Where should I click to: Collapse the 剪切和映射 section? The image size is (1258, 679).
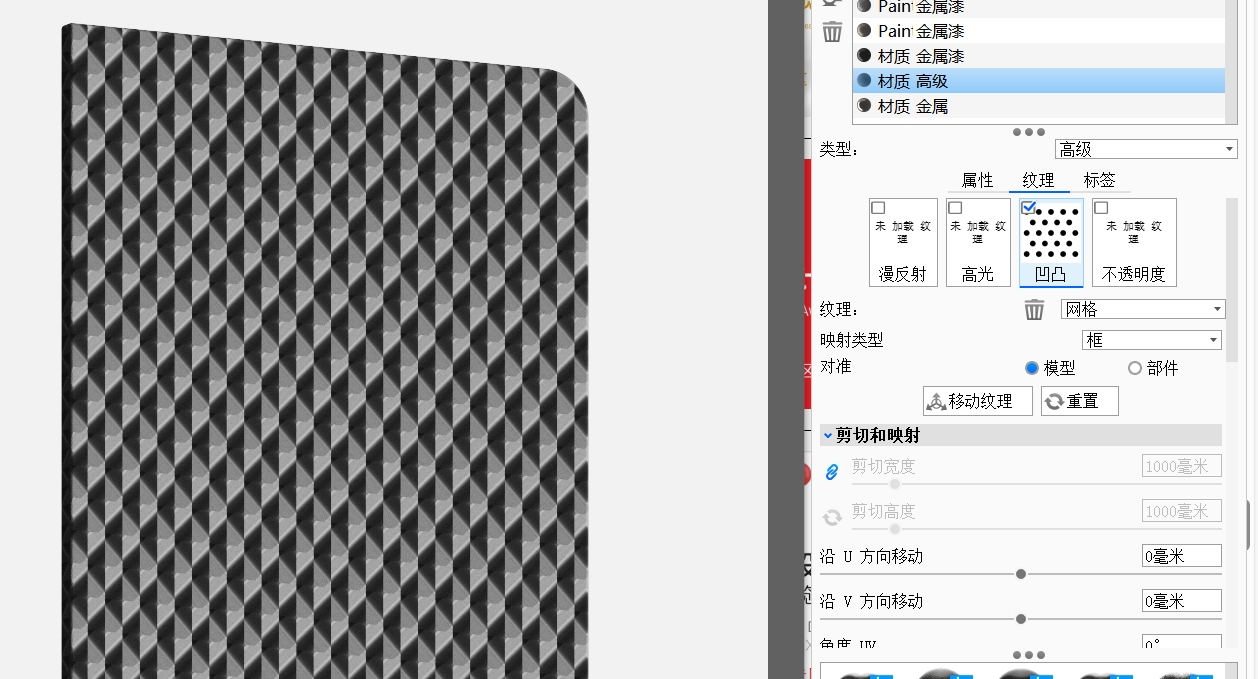click(828, 435)
